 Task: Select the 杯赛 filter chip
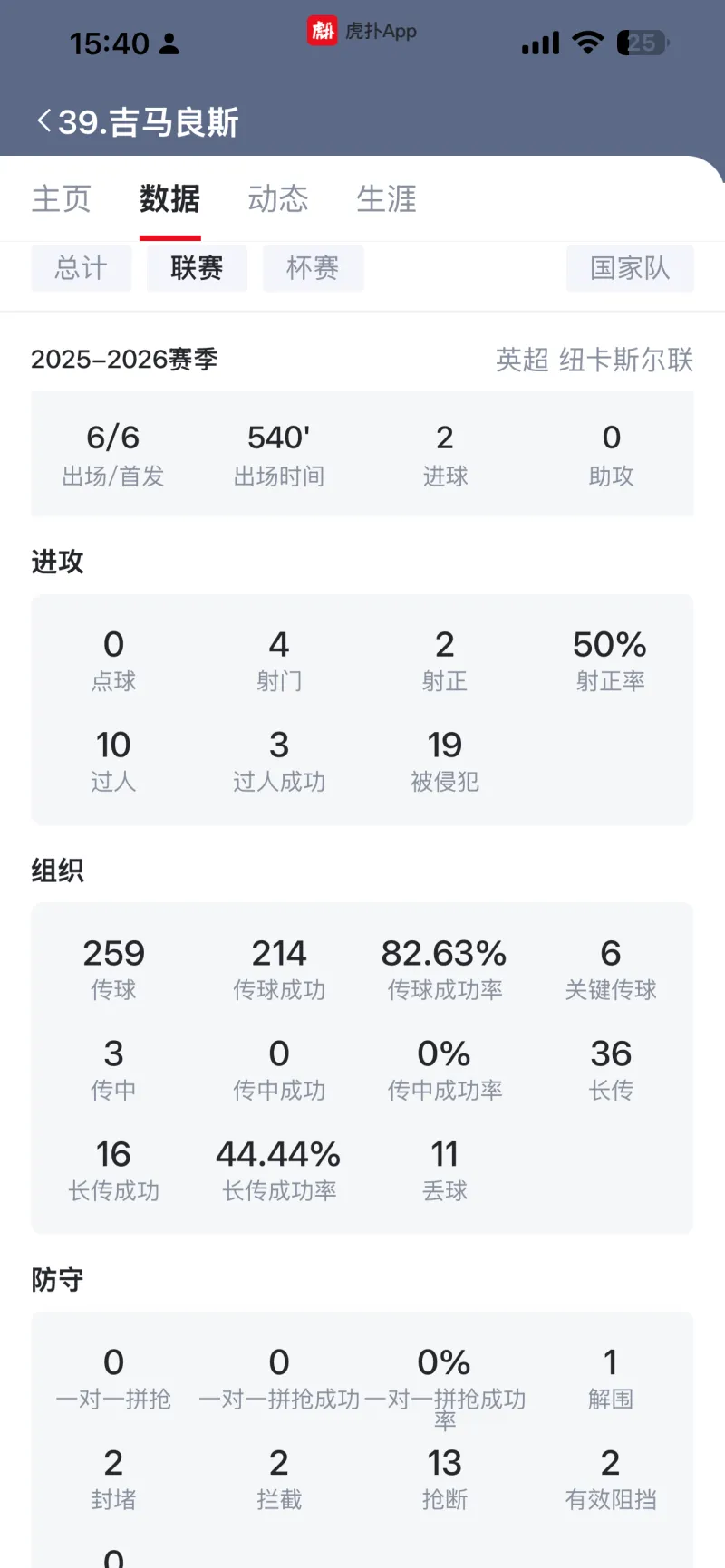tap(313, 268)
